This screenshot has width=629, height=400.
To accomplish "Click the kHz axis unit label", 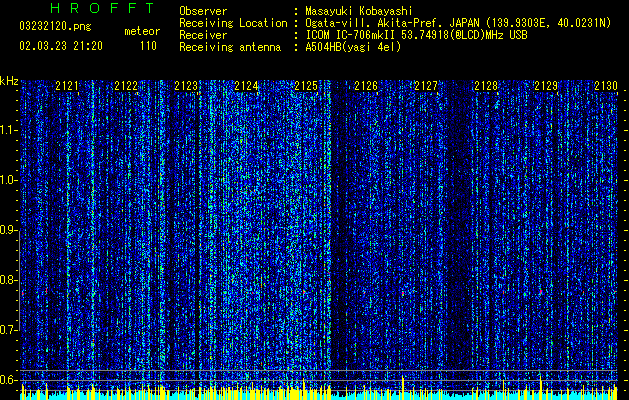I will pos(9,81).
